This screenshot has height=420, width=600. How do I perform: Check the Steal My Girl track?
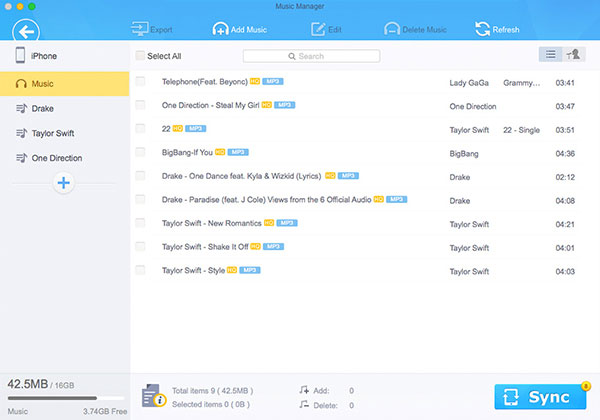[x=140, y=105]
